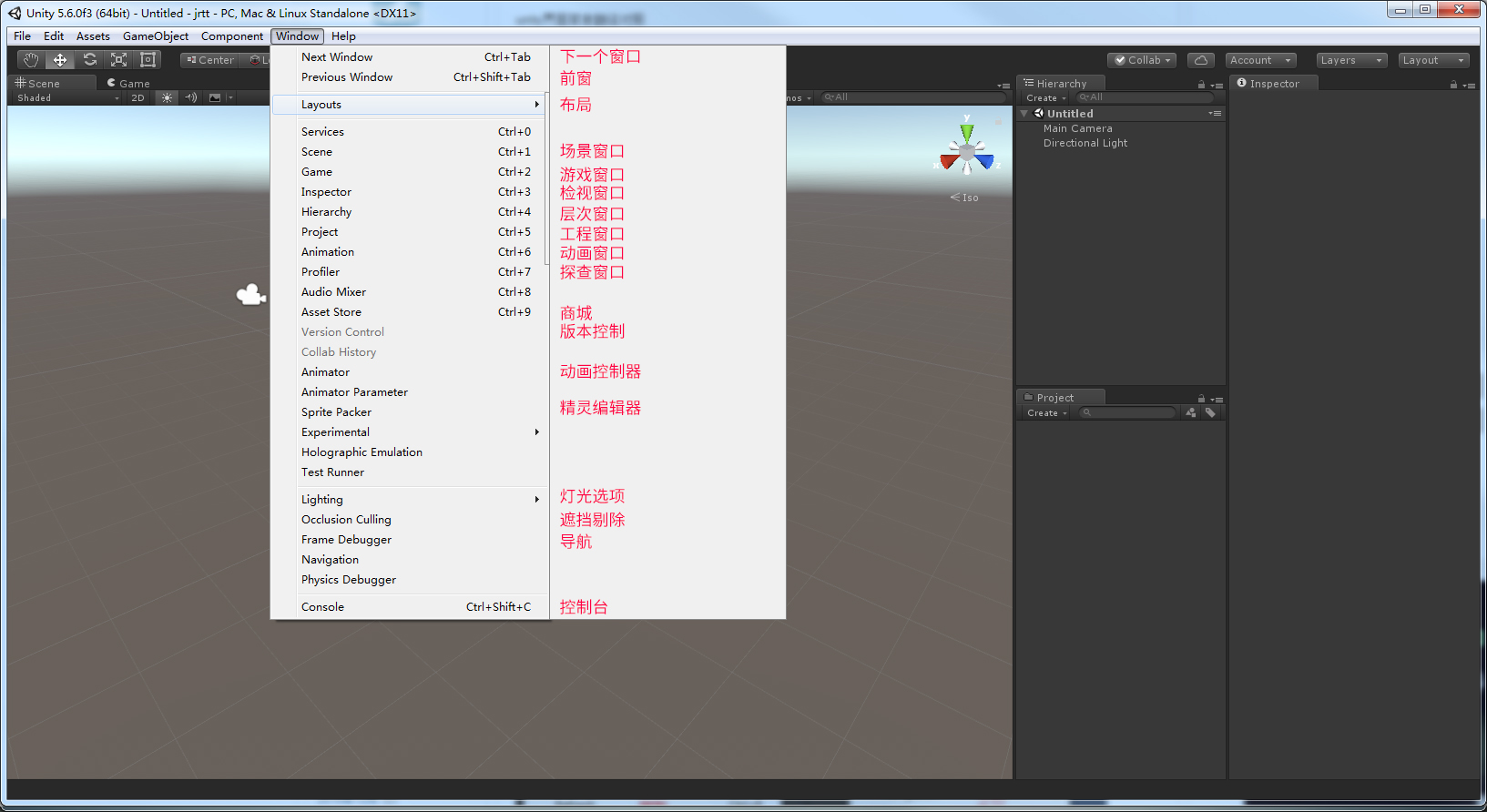Open the Help menu

point(343,36)
